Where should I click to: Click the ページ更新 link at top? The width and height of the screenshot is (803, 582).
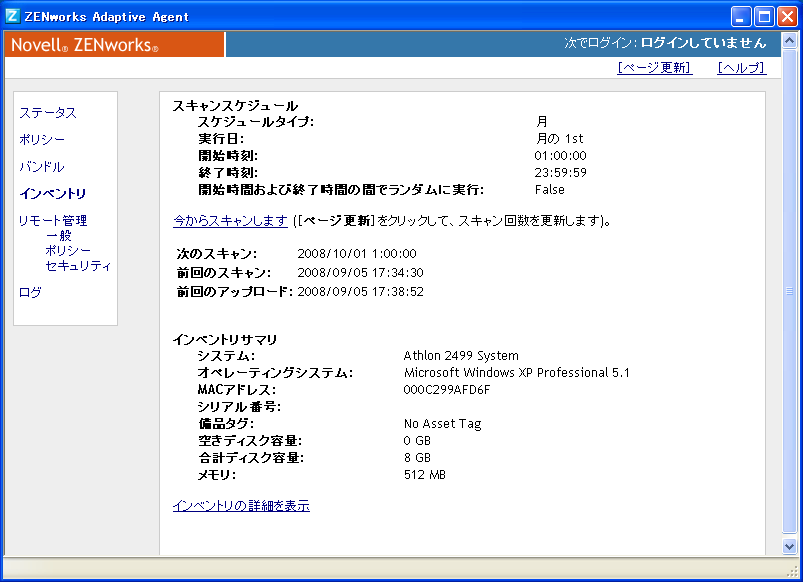click(655, 68)
